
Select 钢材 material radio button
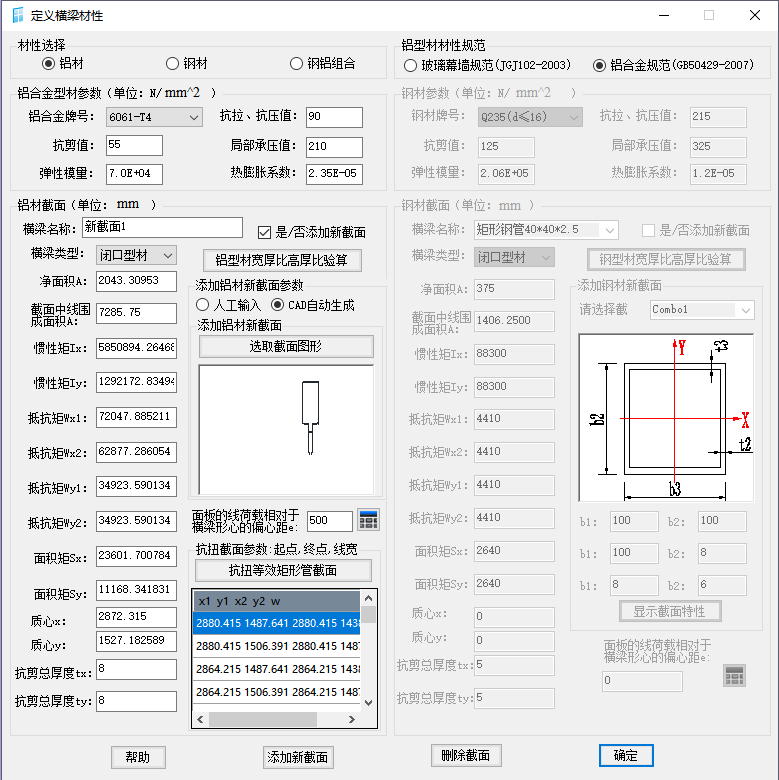pyautogui.click(x=172, y=64)
